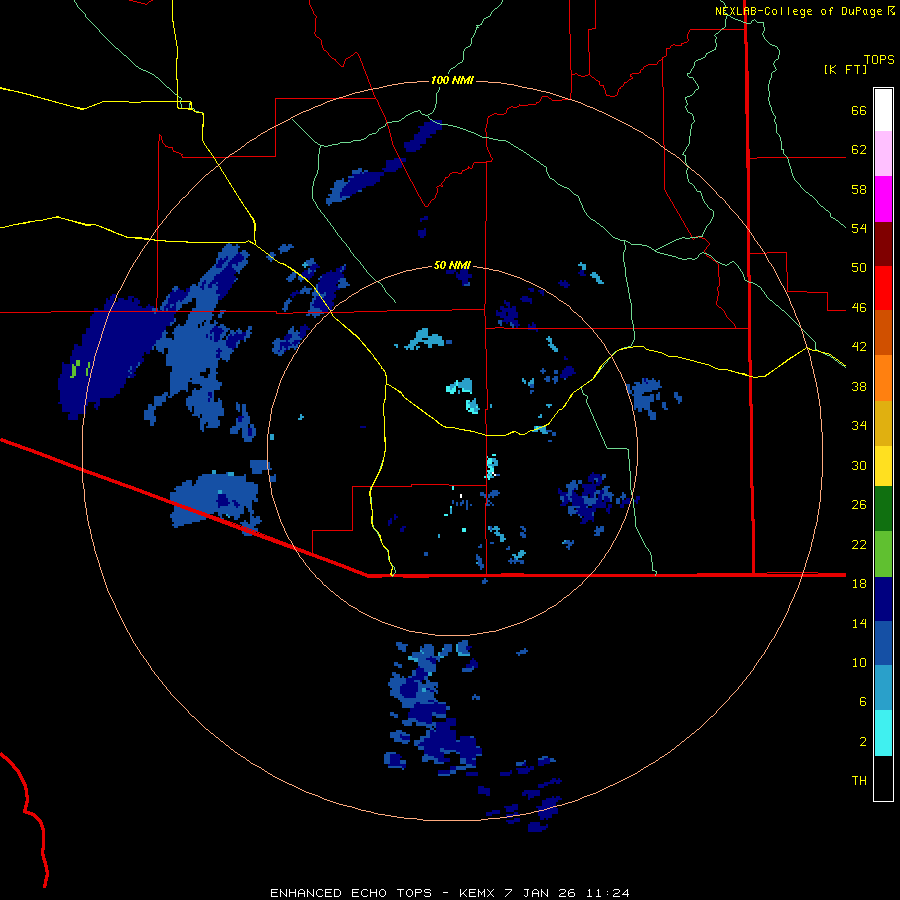Click the '58' legend value label
The height and width of the screenshot is (900, 900).
click(x=859, y=189)
